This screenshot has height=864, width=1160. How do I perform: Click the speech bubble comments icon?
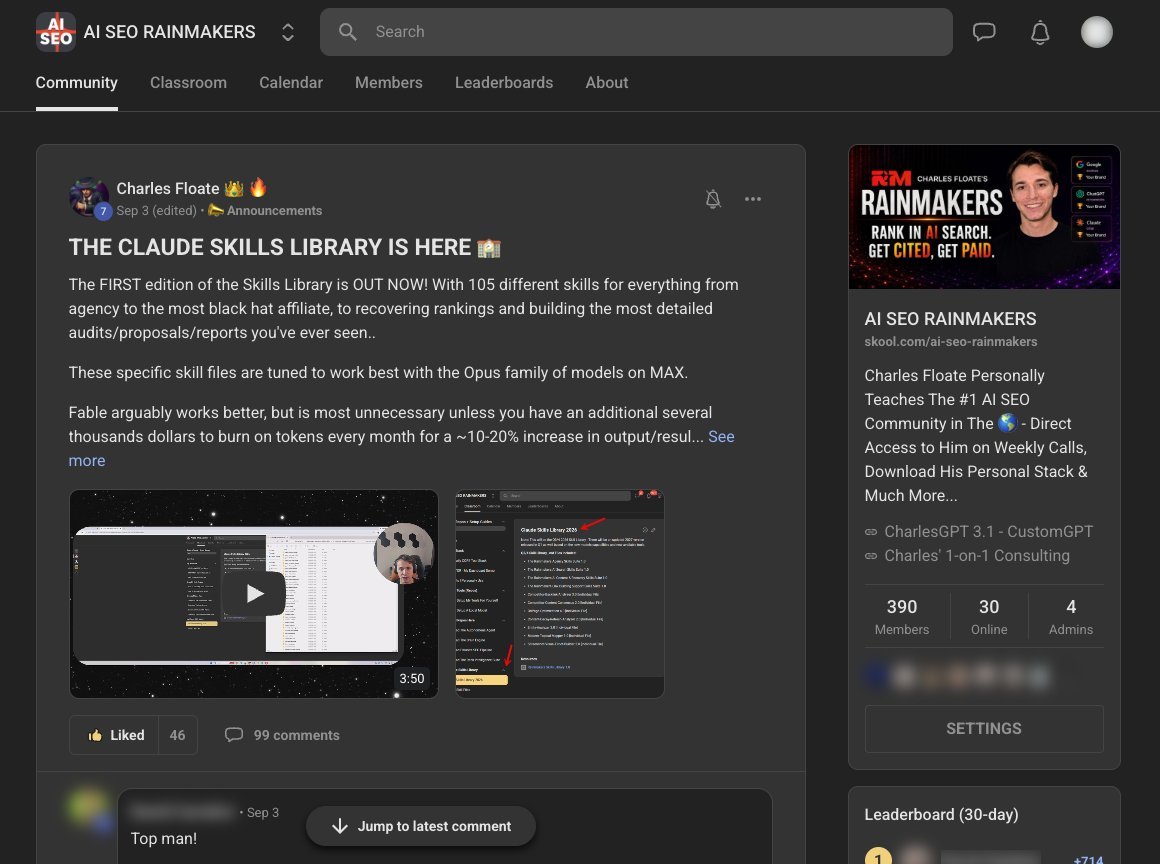pos(234,735)
